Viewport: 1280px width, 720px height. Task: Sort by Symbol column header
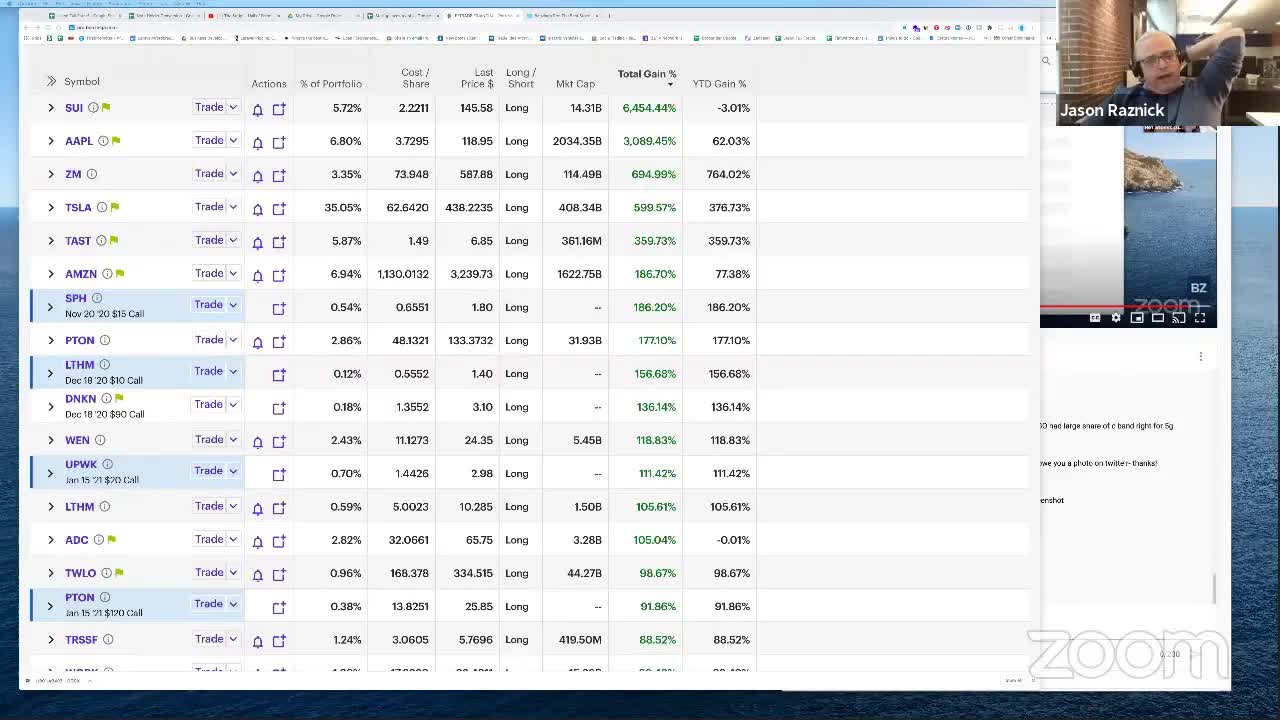82,81
